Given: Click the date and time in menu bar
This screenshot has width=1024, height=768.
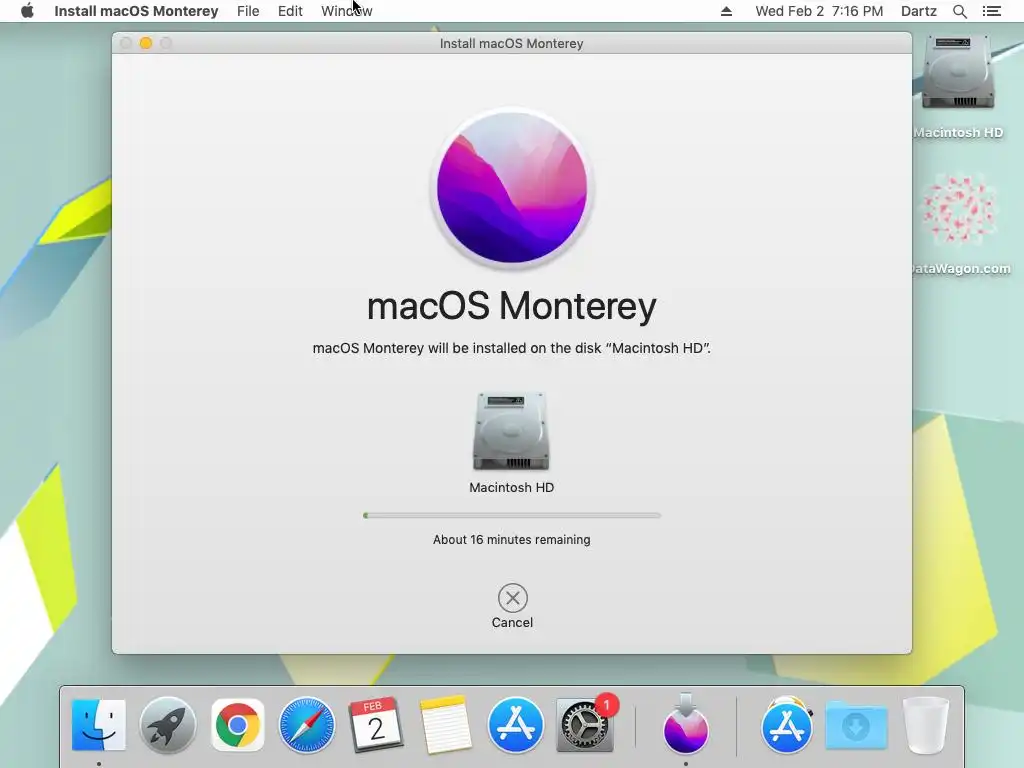Looking at the screenshot, I should [819, 11].
